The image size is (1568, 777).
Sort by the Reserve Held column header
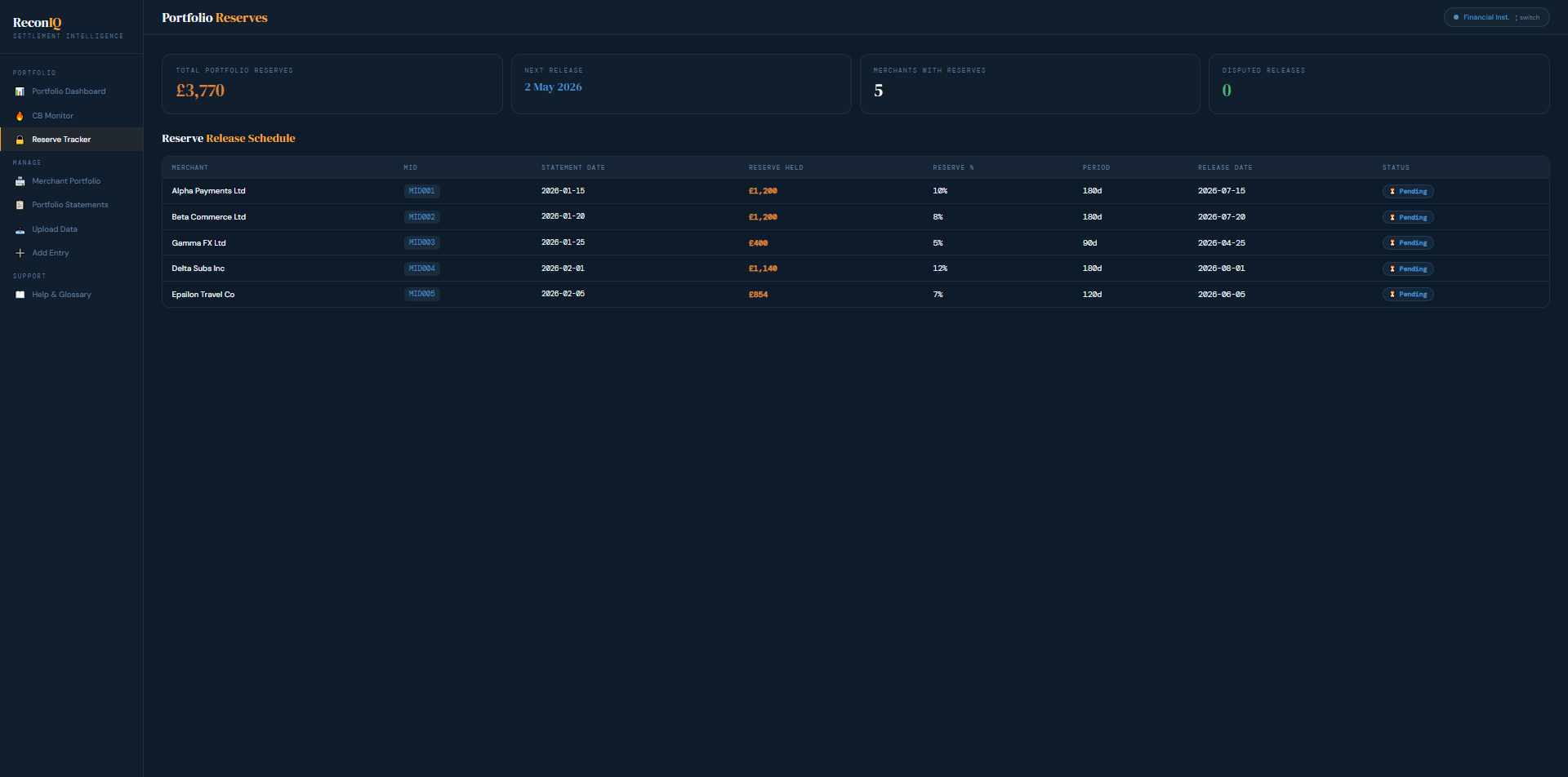point(776,167)
